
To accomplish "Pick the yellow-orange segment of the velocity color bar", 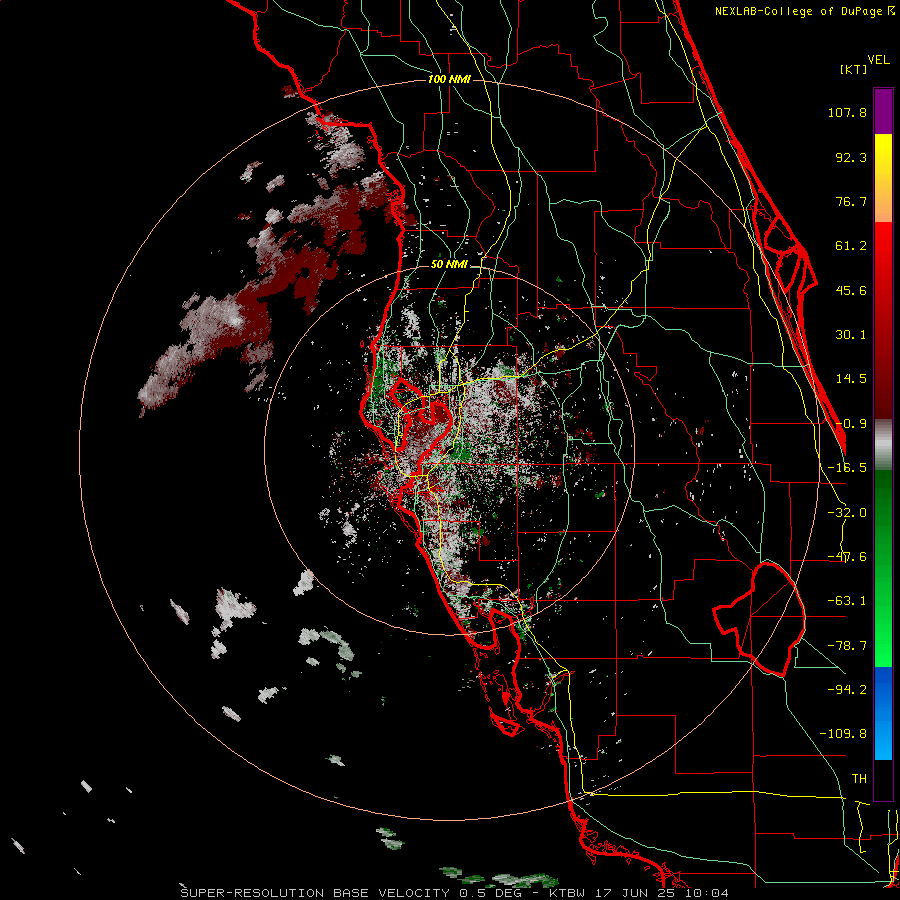I will 883,178.
